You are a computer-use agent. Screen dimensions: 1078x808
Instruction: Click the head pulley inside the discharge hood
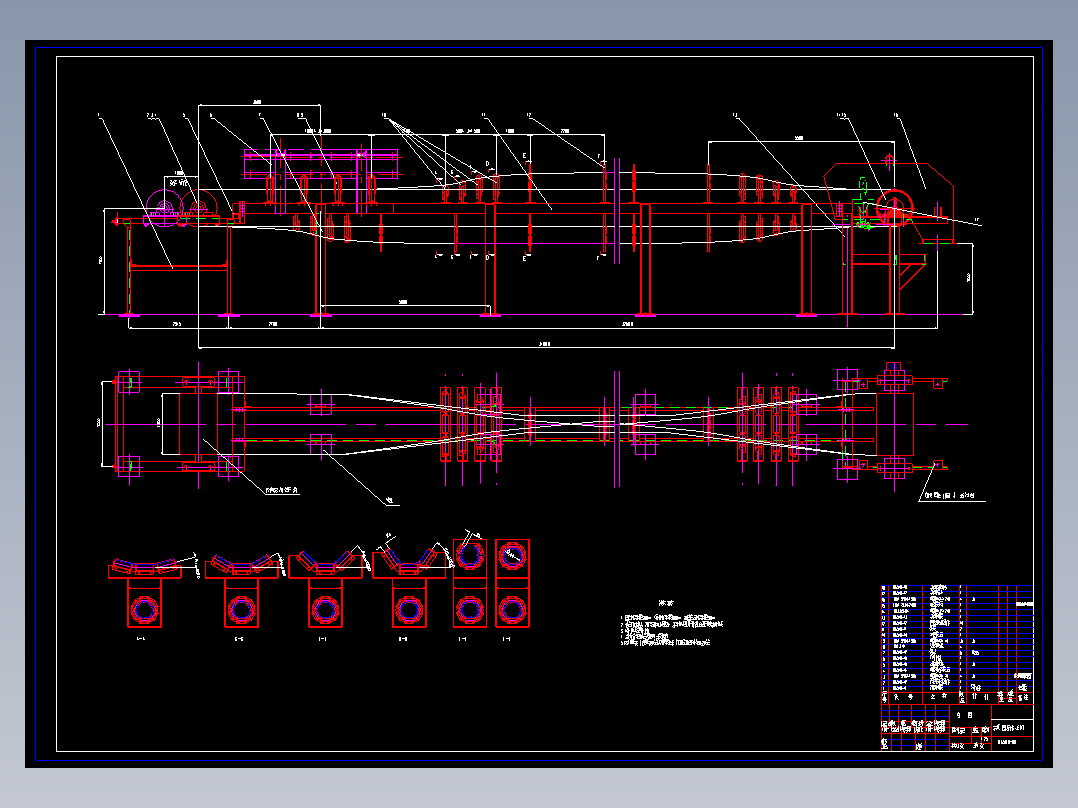(895, 207)
